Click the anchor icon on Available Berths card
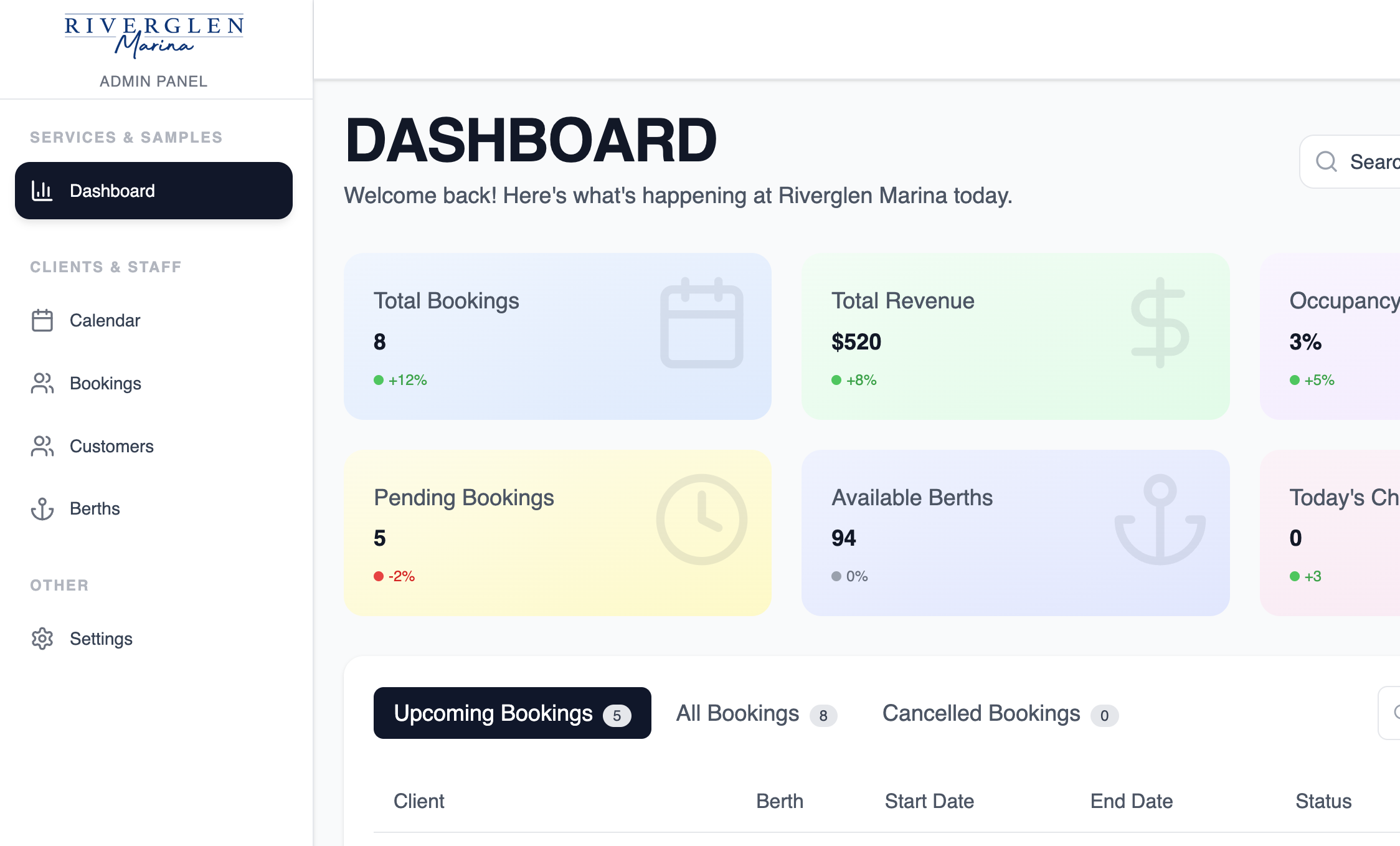The width and height of the screenshot is (1400, 846). click(x=1160, y=520)
